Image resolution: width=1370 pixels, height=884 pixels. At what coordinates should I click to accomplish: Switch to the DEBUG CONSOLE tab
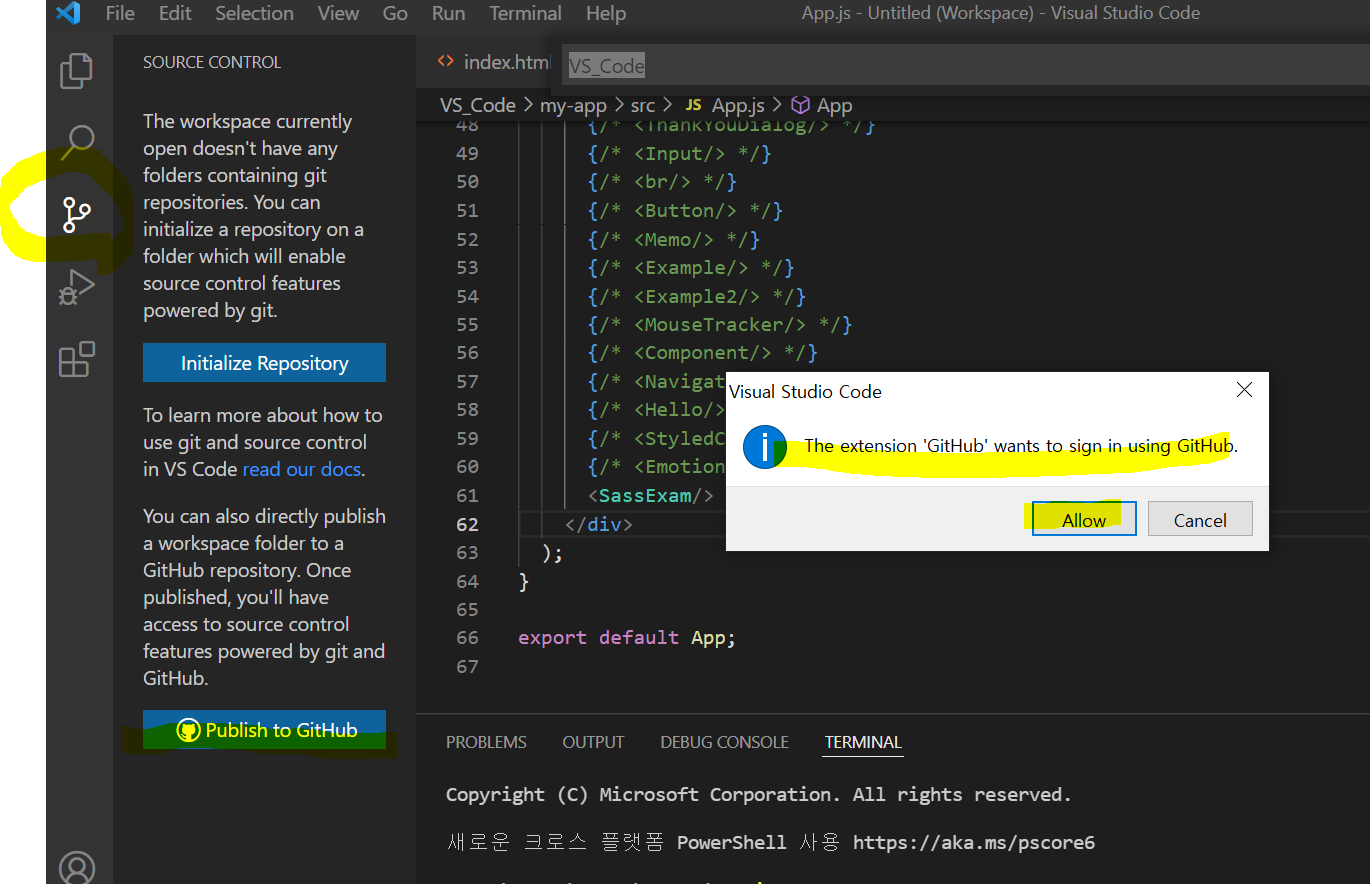(724, 742)
